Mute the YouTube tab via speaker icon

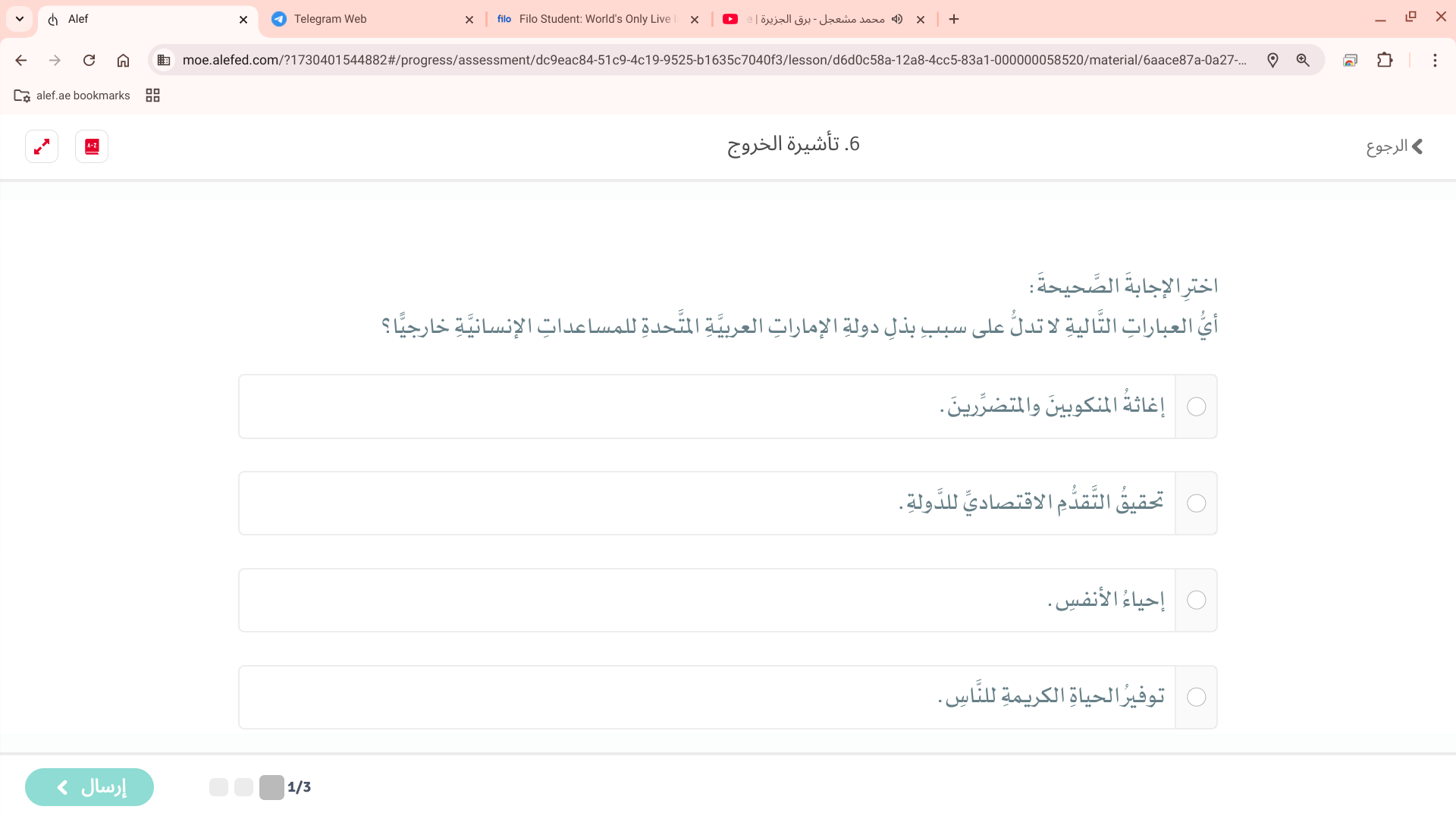click(897, 20)
